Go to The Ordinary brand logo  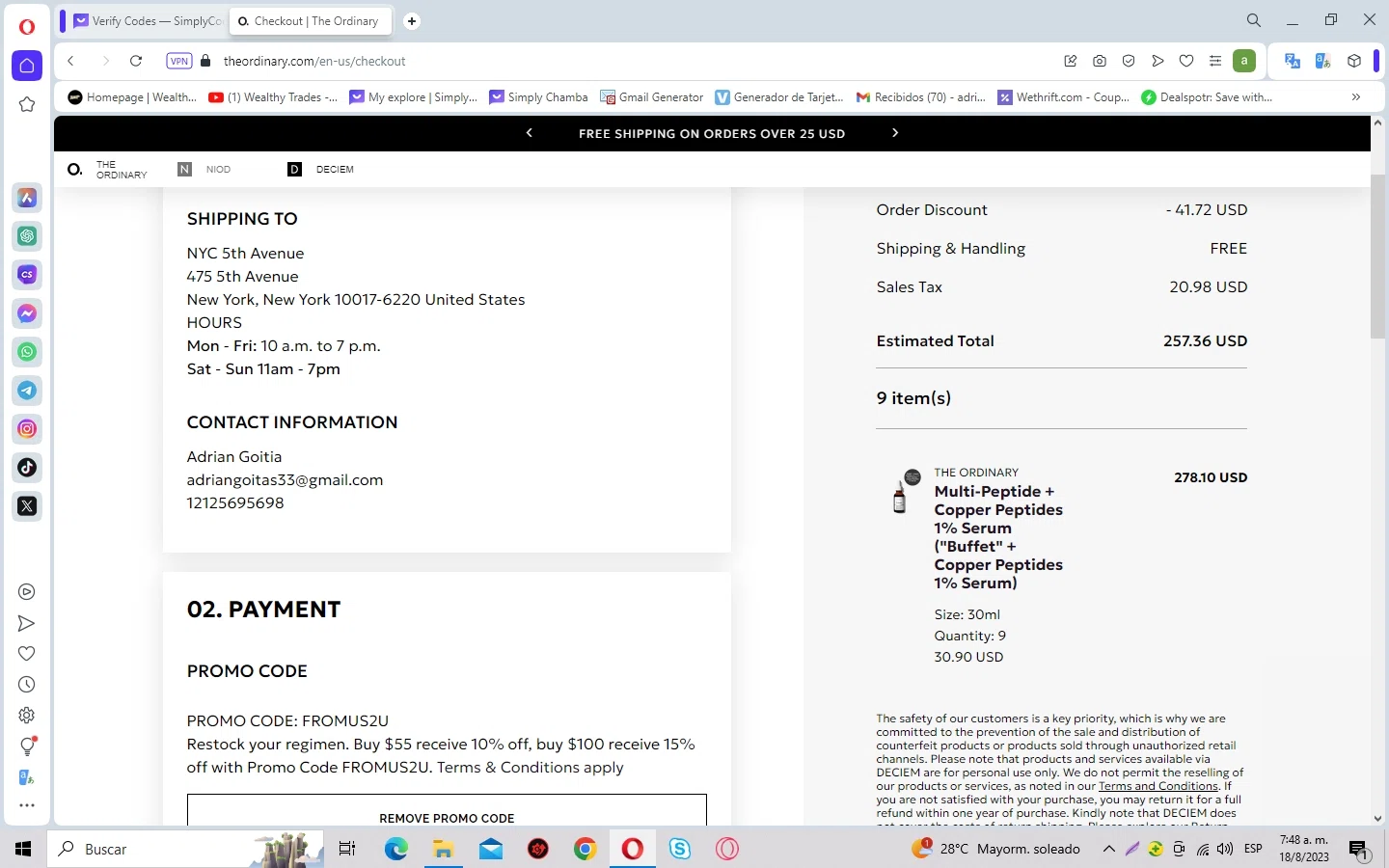tap(107, 170)
